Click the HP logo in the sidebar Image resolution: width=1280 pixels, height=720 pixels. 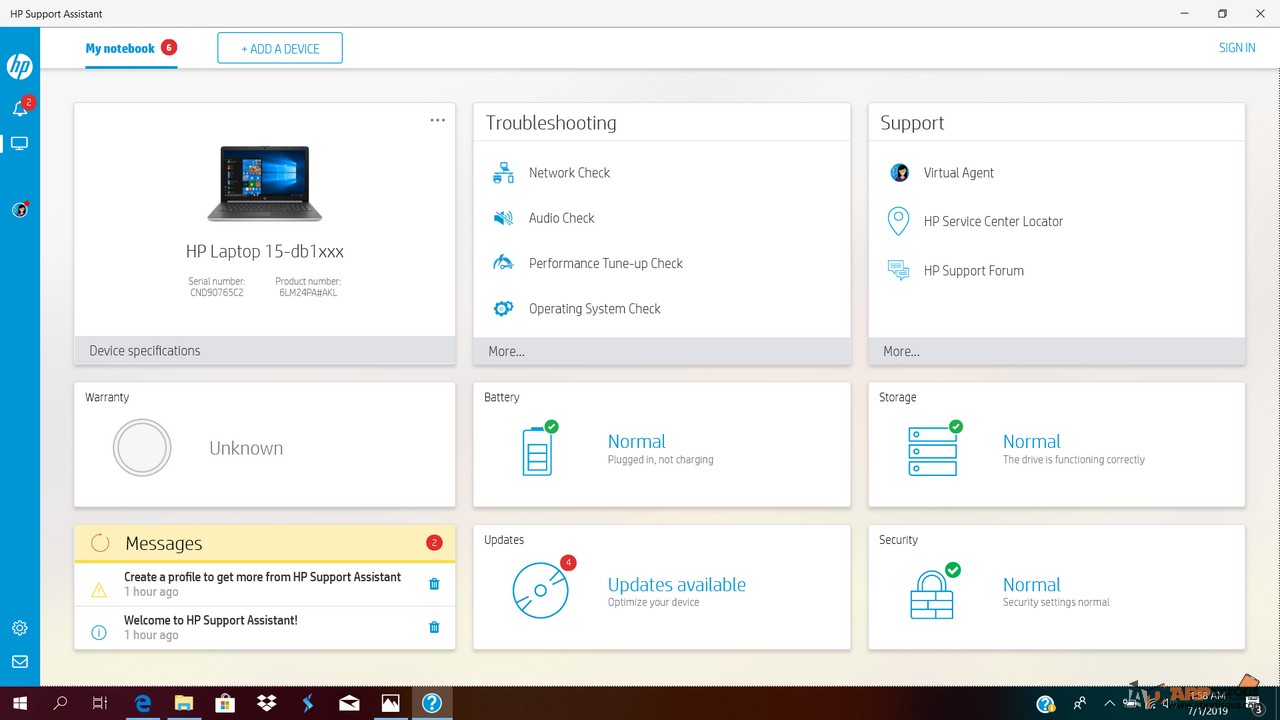pos(20,67)
